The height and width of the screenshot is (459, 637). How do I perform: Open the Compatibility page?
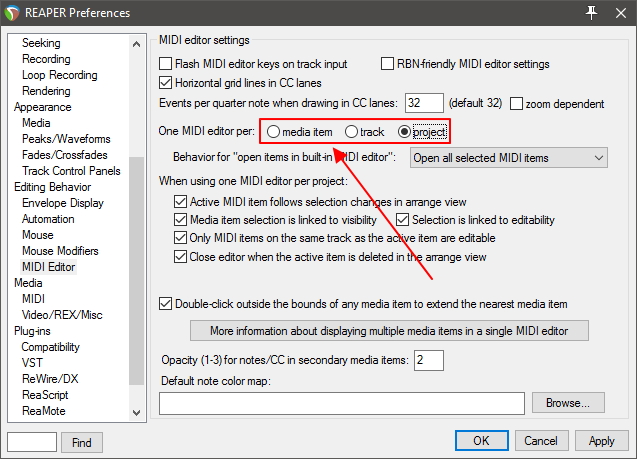pos(50,347)
